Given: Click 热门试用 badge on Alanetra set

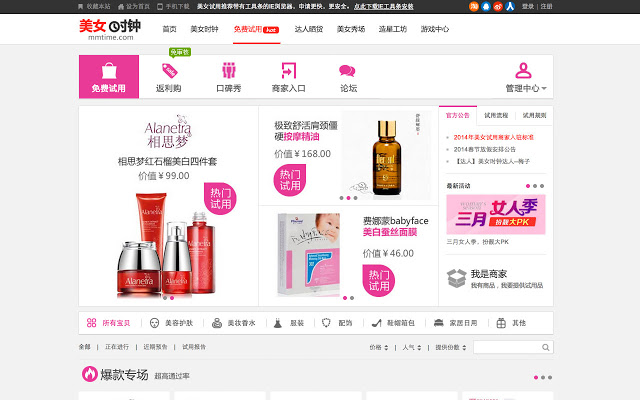Looking at the screenshot, I should pyautogui.click(x=220, y=198).
